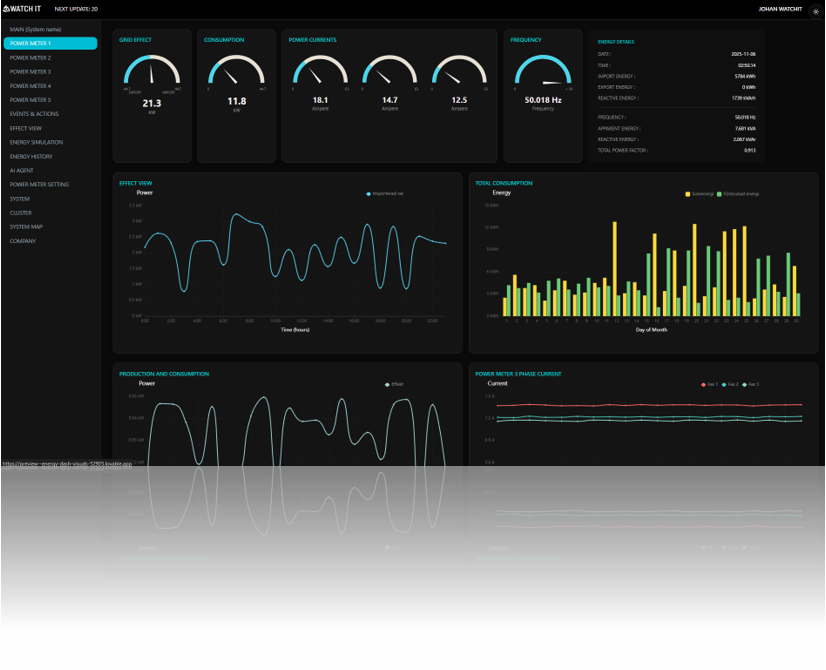Toggle the Importerad legend in Effect View
The width and height of the screenshot is (826, 670).
[385, 194]
